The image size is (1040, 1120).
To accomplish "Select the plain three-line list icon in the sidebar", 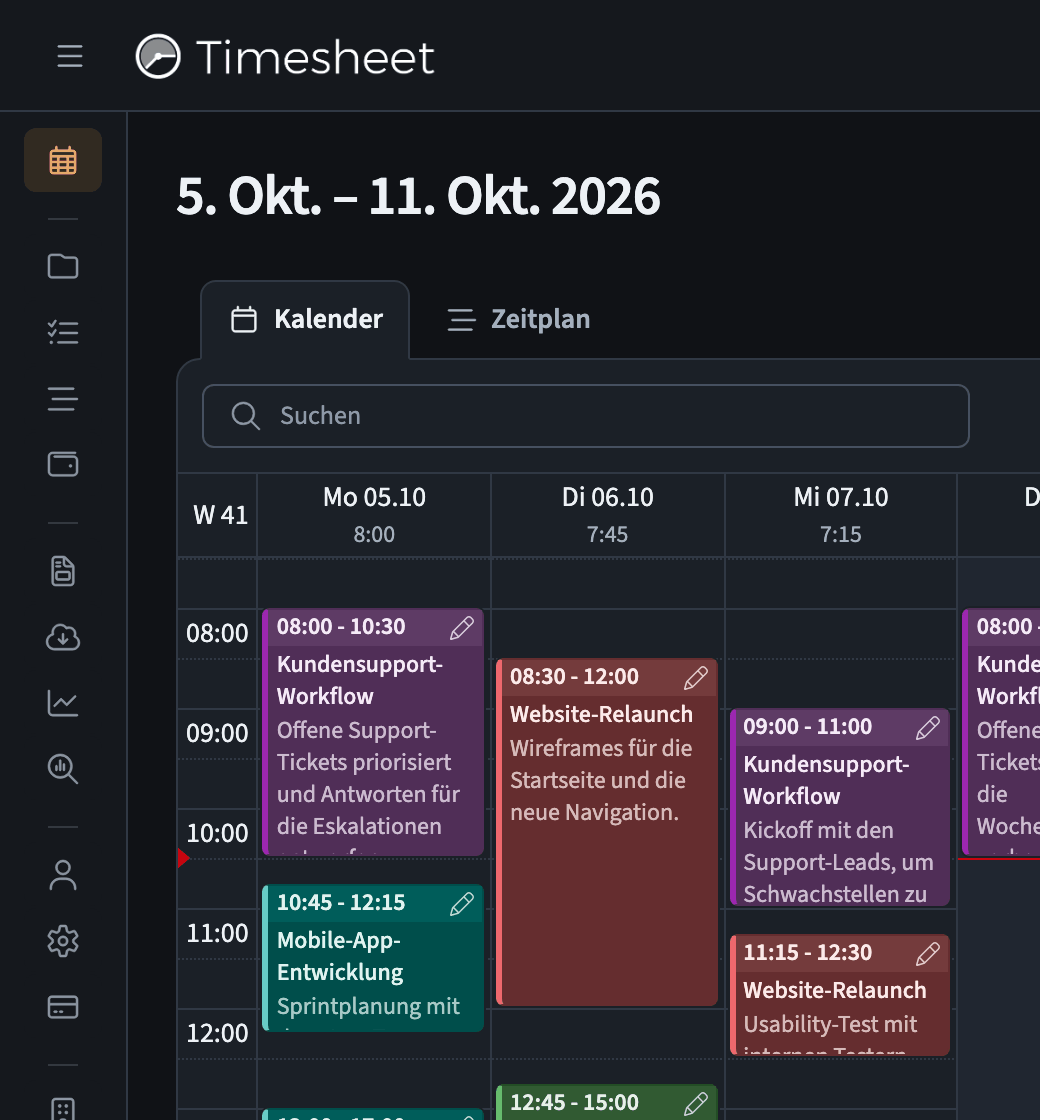I will tap(63, 399).
